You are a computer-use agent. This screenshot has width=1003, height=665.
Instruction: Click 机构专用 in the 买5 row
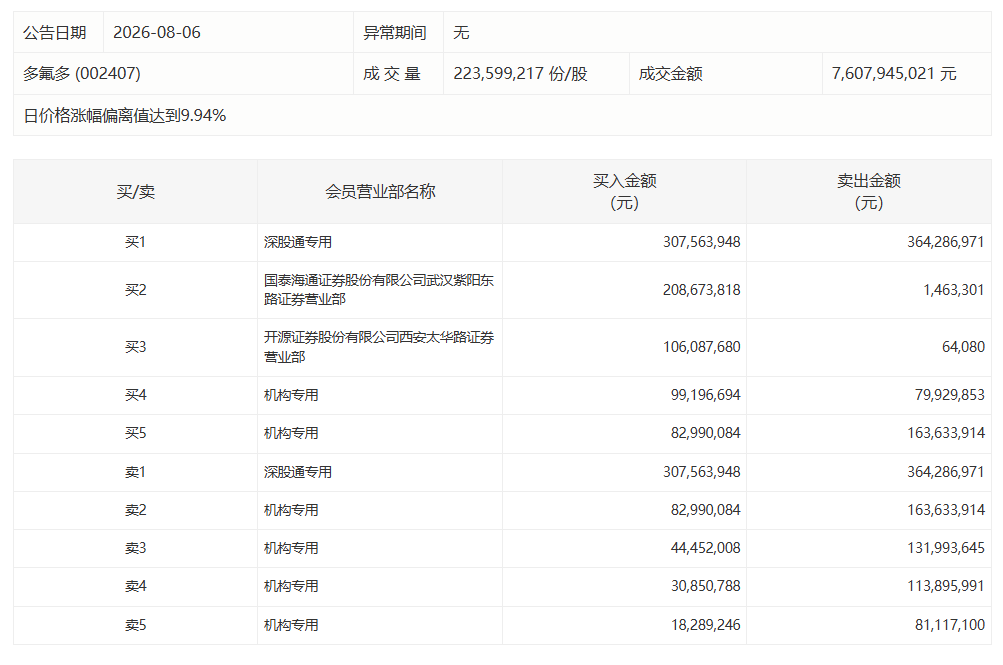pos(291,434)
